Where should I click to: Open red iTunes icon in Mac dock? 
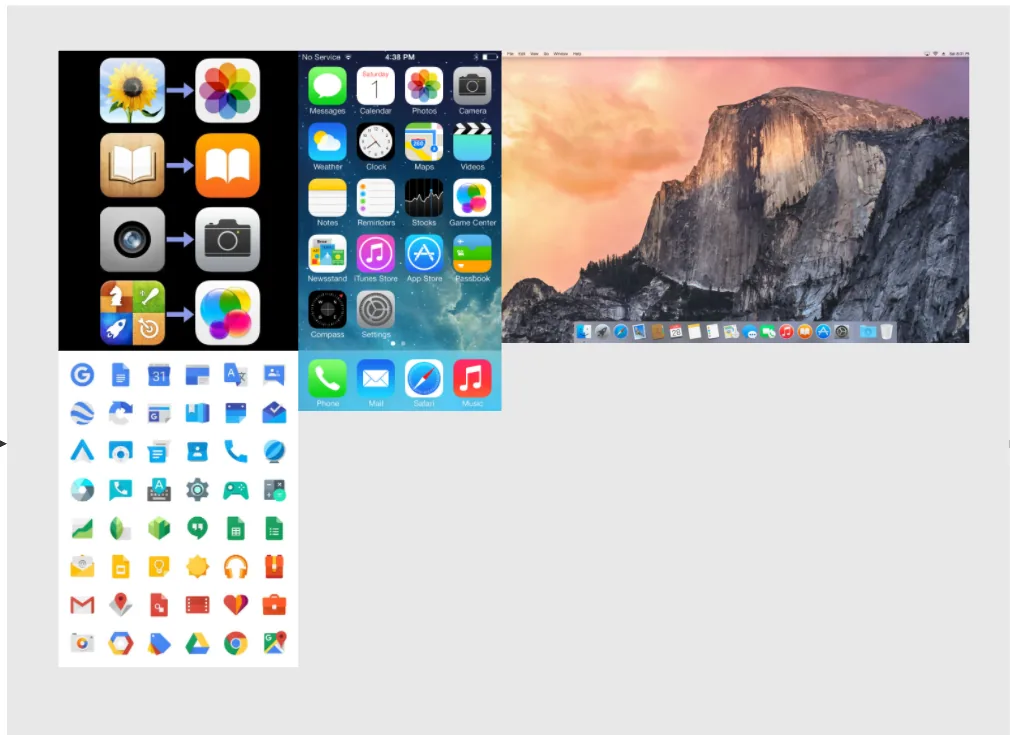click(786, 331)
